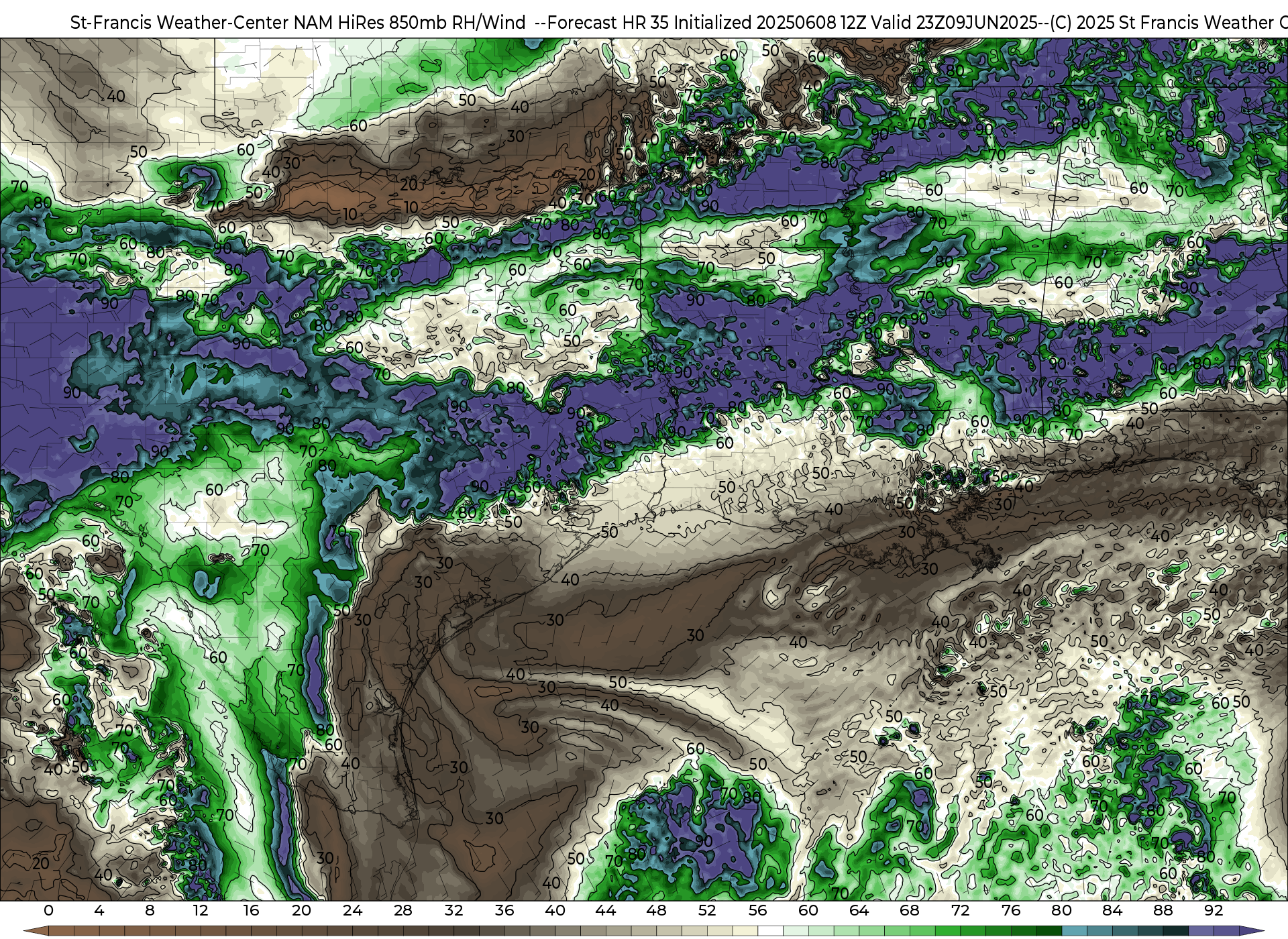Click the colorbar tick label '32'

coord(453,910)
